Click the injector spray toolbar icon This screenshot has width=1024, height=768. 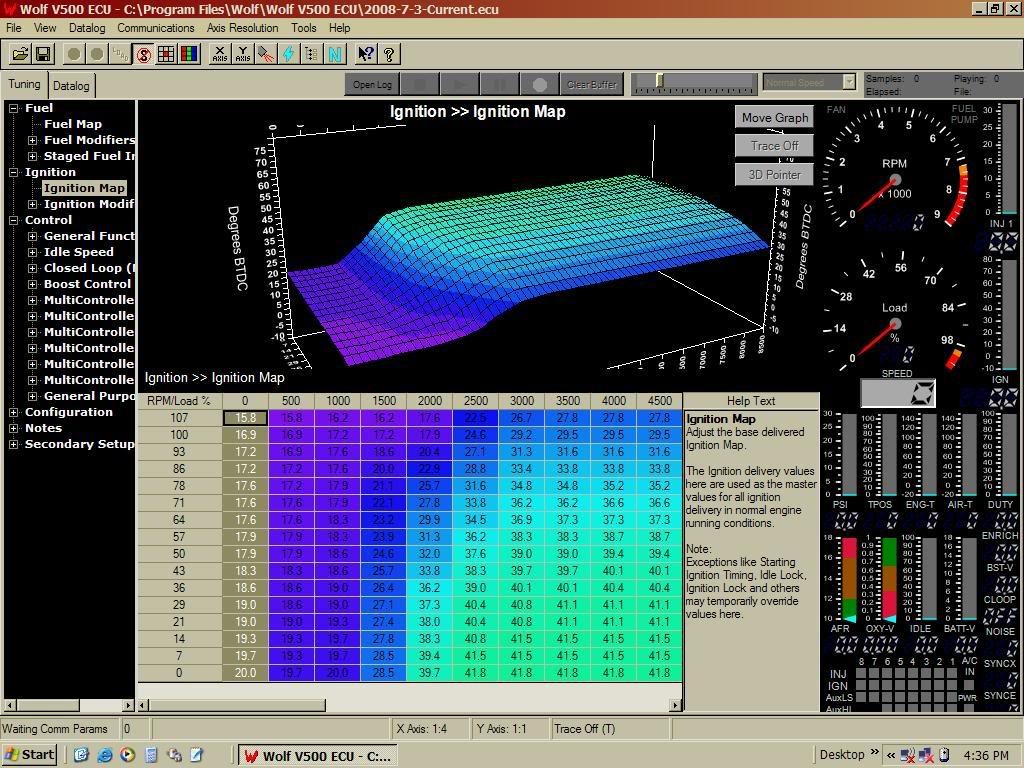tap(266, 54)
